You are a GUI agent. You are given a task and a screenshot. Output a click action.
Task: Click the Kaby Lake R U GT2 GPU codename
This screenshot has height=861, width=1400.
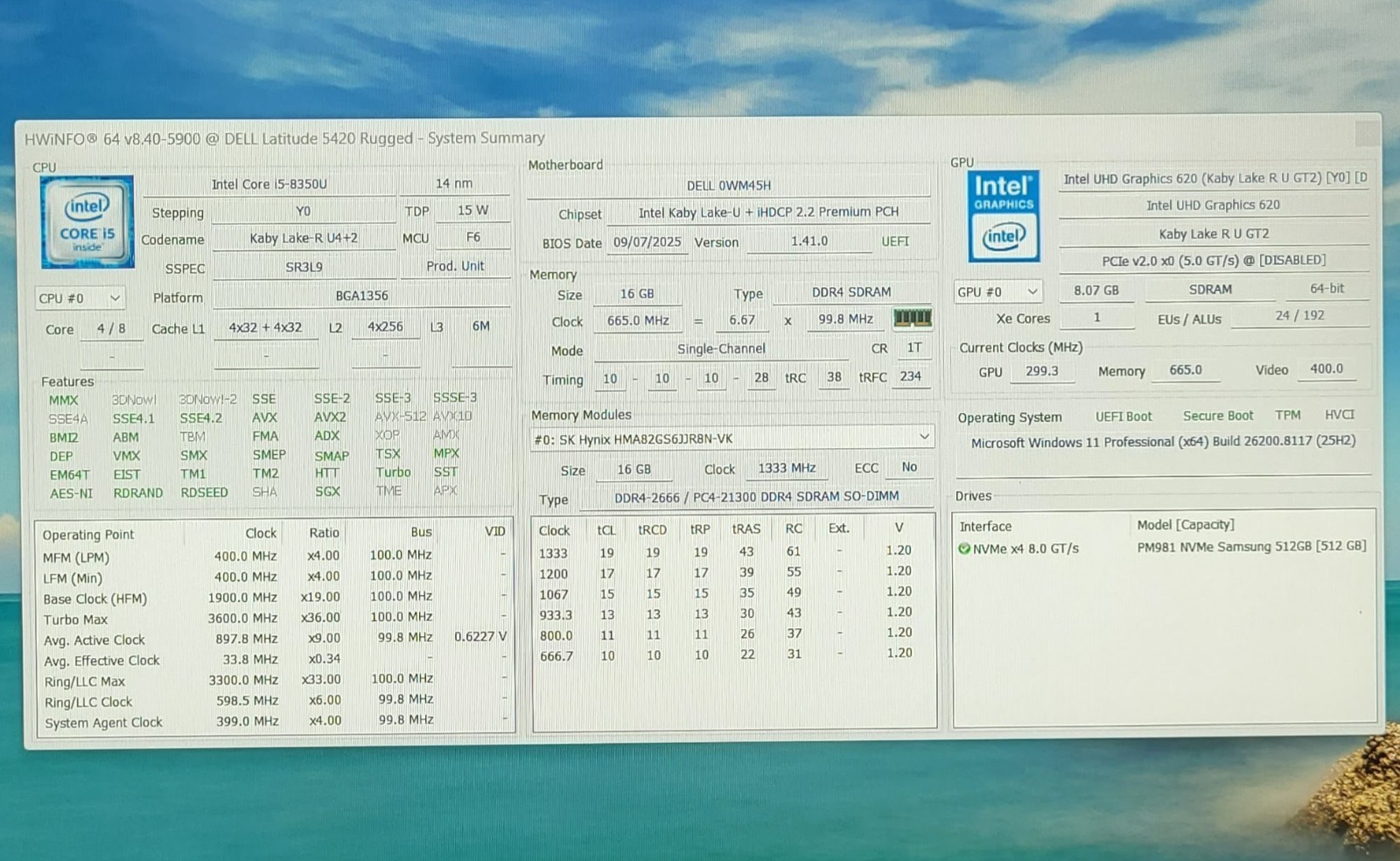click(x=1214, y=234)
